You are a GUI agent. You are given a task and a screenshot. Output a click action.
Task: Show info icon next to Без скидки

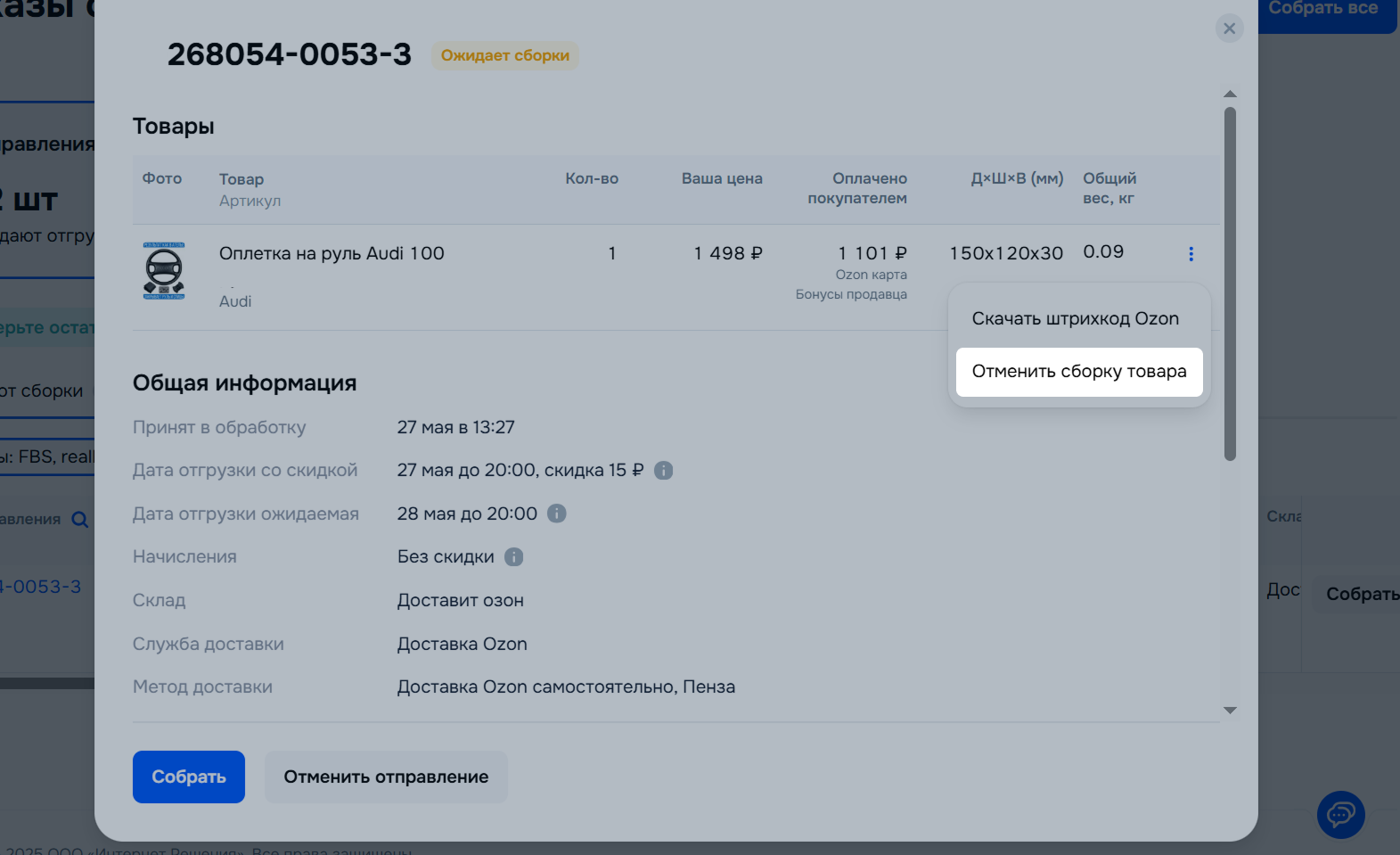(513, 557)
